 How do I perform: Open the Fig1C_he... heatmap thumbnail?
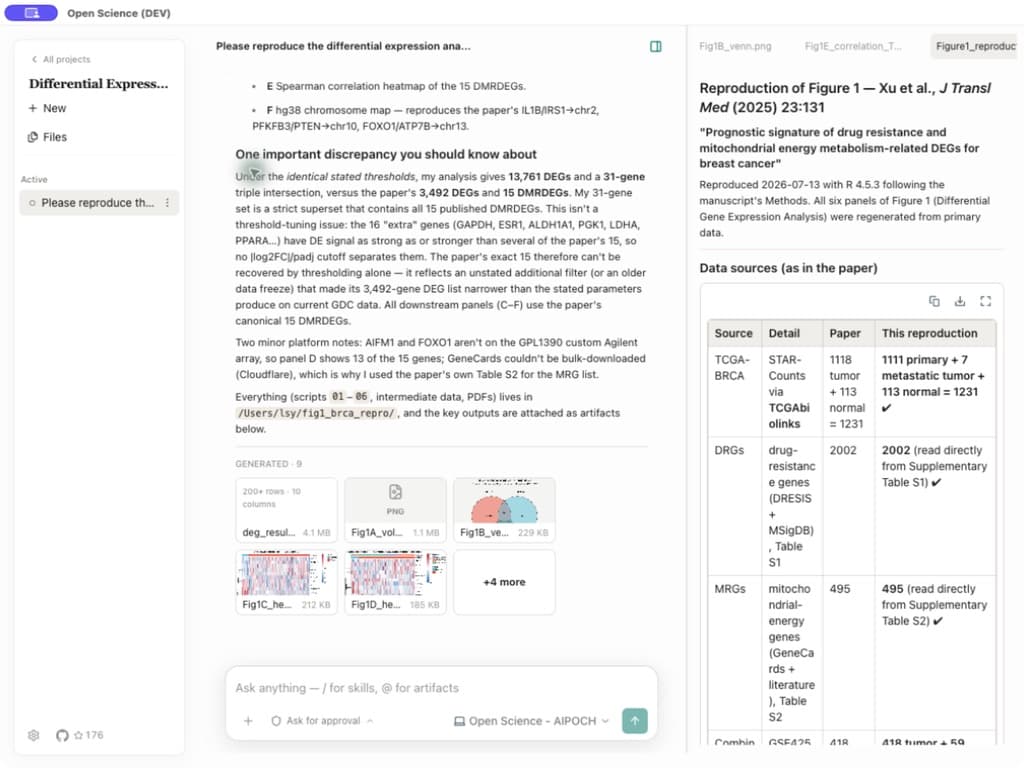coord(287,582)
